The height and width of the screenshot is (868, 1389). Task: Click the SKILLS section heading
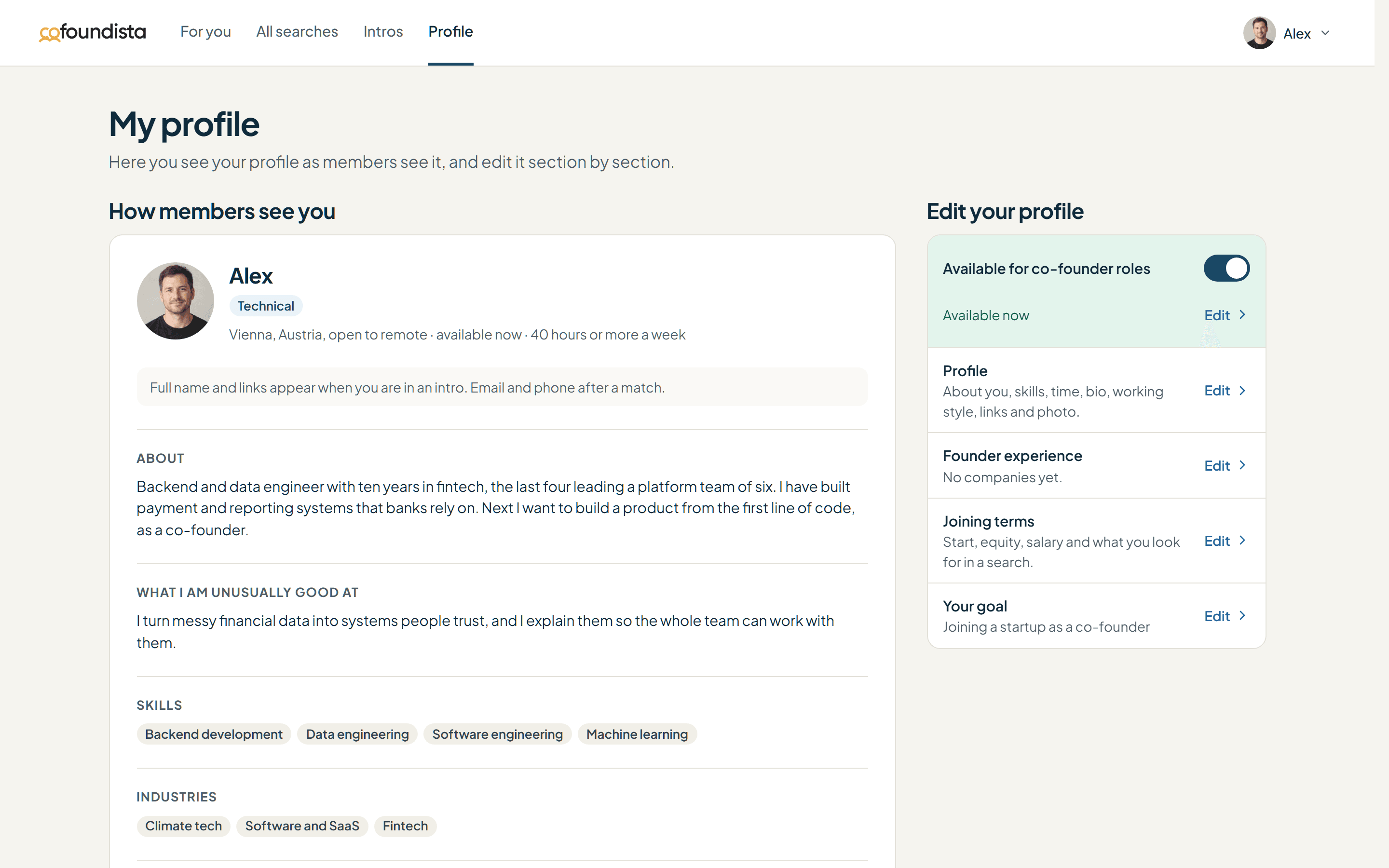point(159,705)
